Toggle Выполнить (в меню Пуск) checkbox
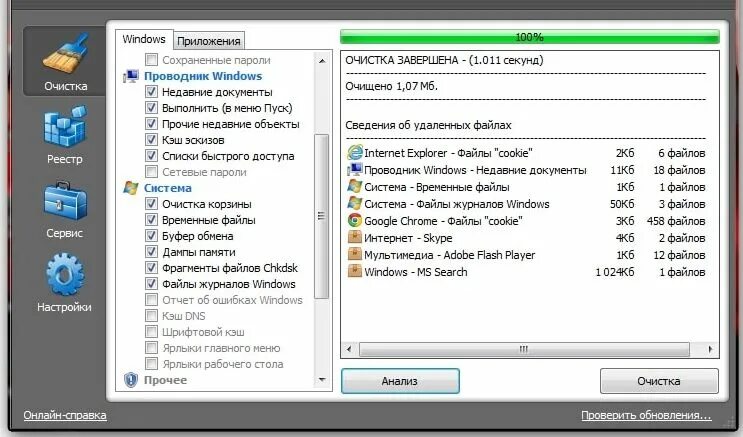 click(151, 108)
